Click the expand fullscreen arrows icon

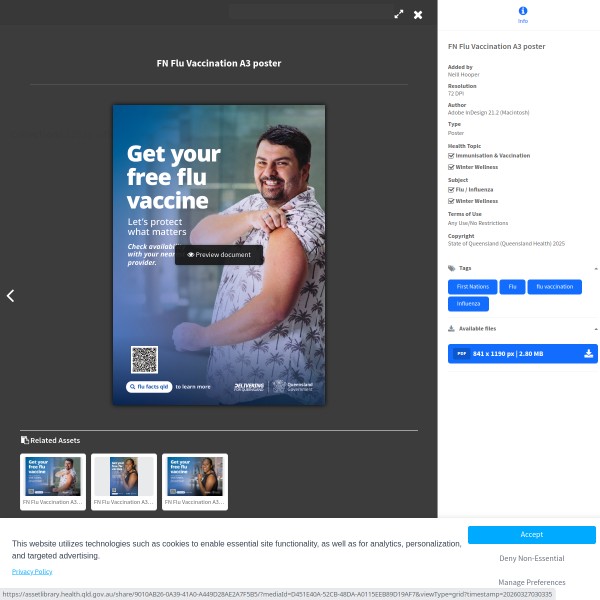click(x=399, y=14)
